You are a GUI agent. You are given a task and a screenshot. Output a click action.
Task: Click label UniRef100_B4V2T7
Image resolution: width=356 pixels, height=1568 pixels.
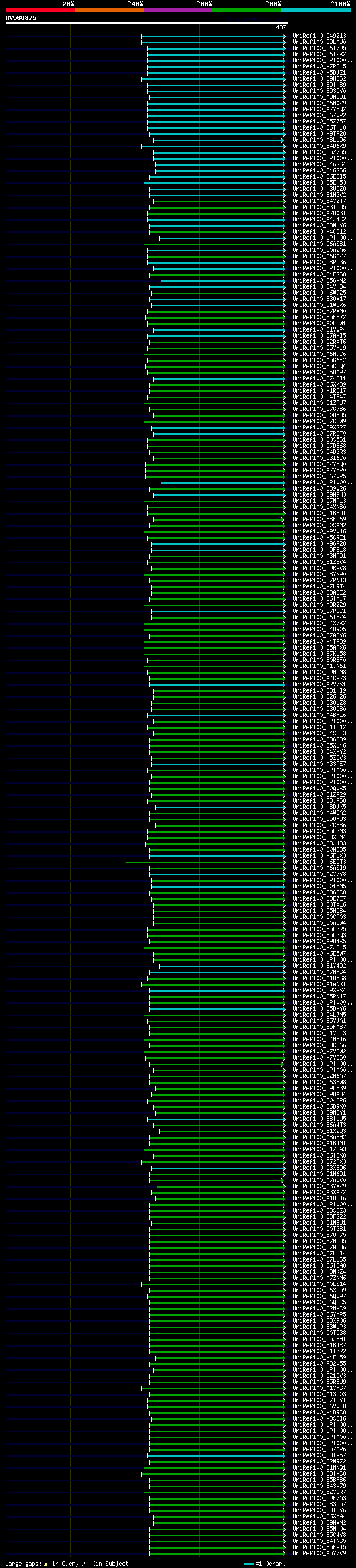(x=319, y=201)
